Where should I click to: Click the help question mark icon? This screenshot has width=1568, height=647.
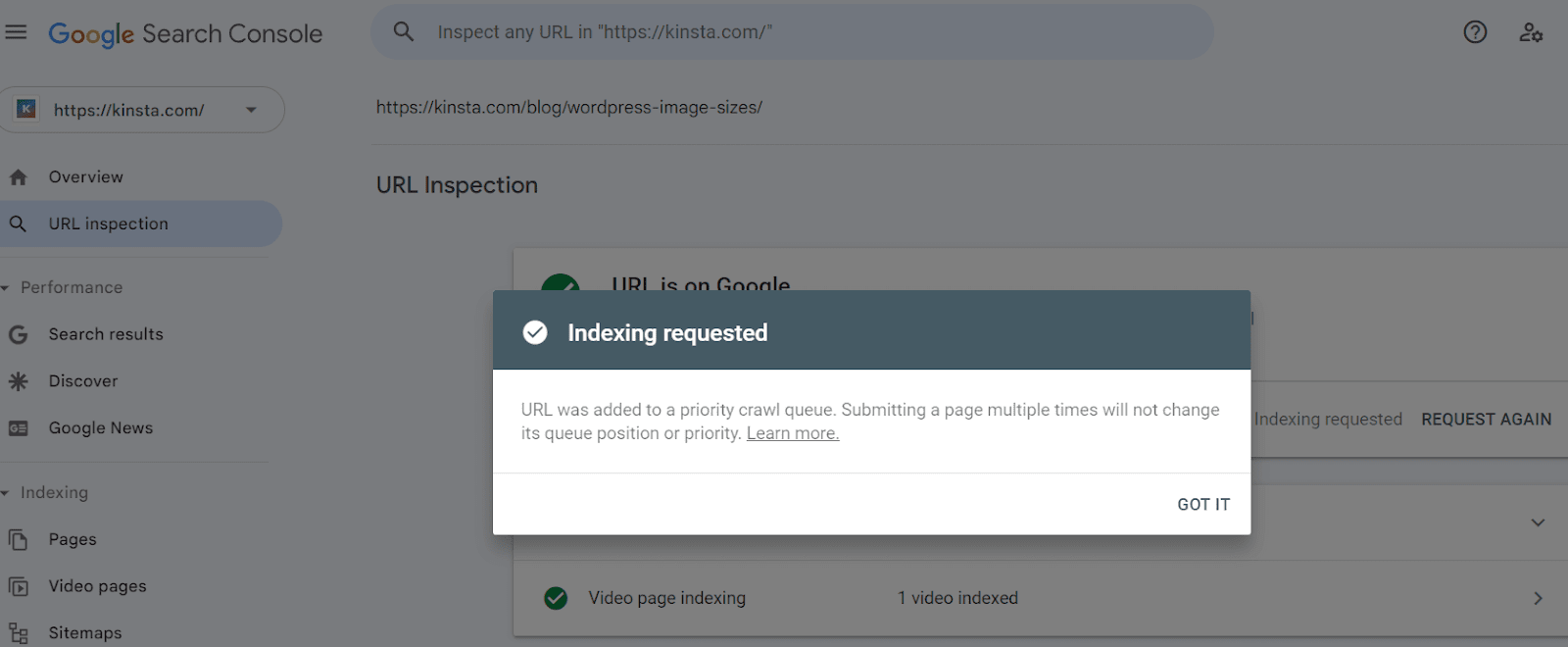[x=1475, y=32]
